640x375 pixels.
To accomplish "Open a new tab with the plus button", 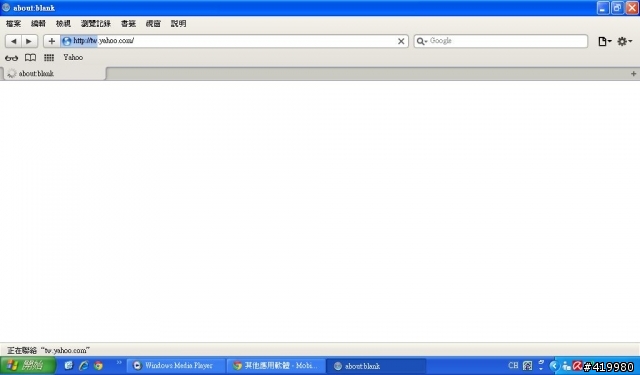I will (x=633, y=73).
